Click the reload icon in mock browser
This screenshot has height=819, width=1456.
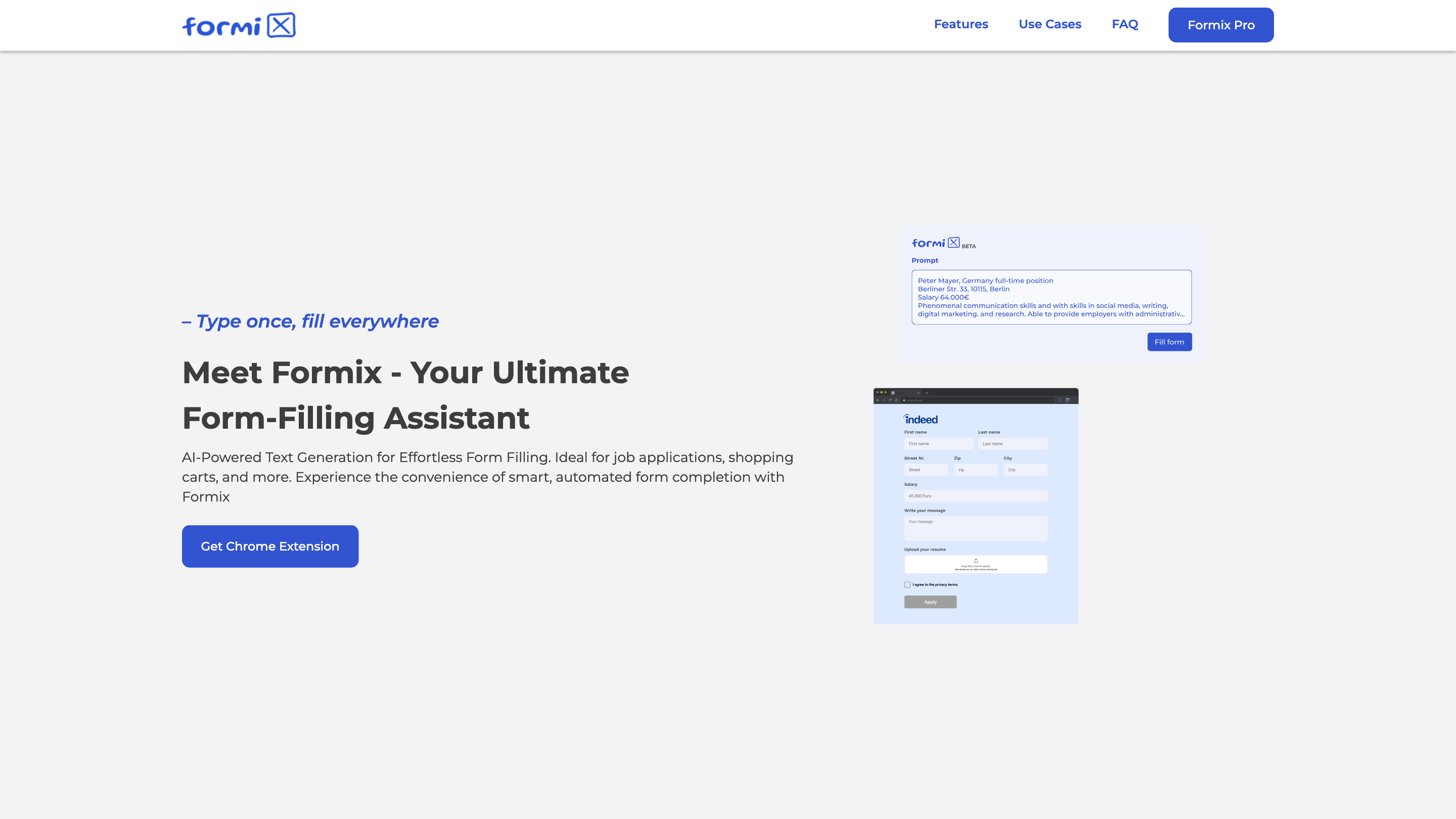tap(890, 401)
